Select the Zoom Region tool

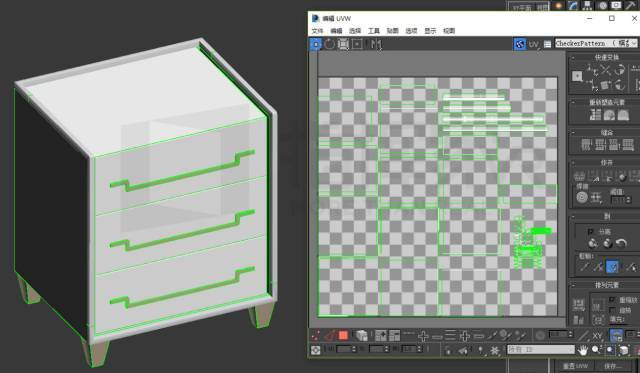coord(610,350)
